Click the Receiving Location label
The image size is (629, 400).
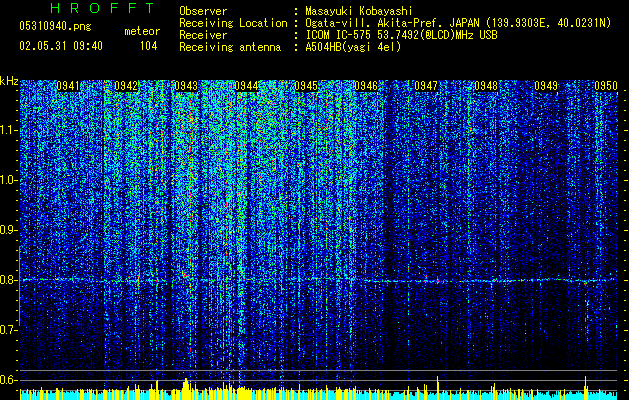tap(233, 23)
